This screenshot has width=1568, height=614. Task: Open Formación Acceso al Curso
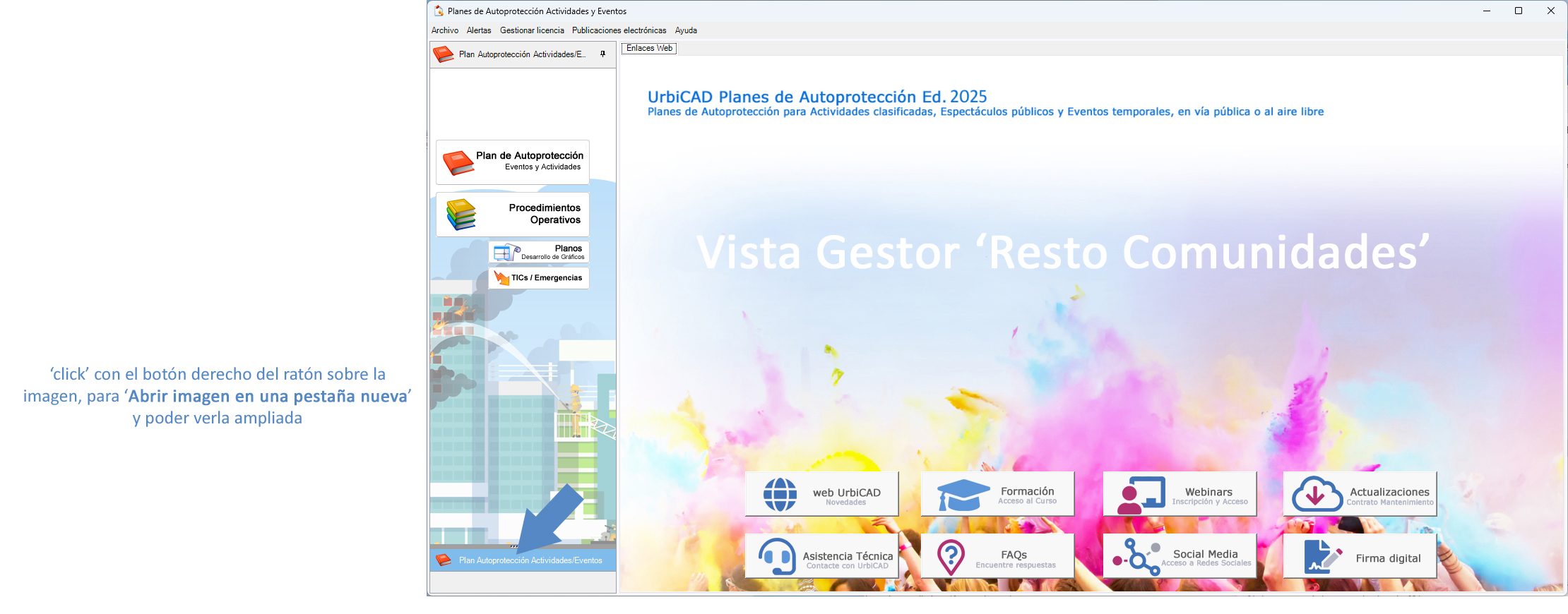(997, 494)
